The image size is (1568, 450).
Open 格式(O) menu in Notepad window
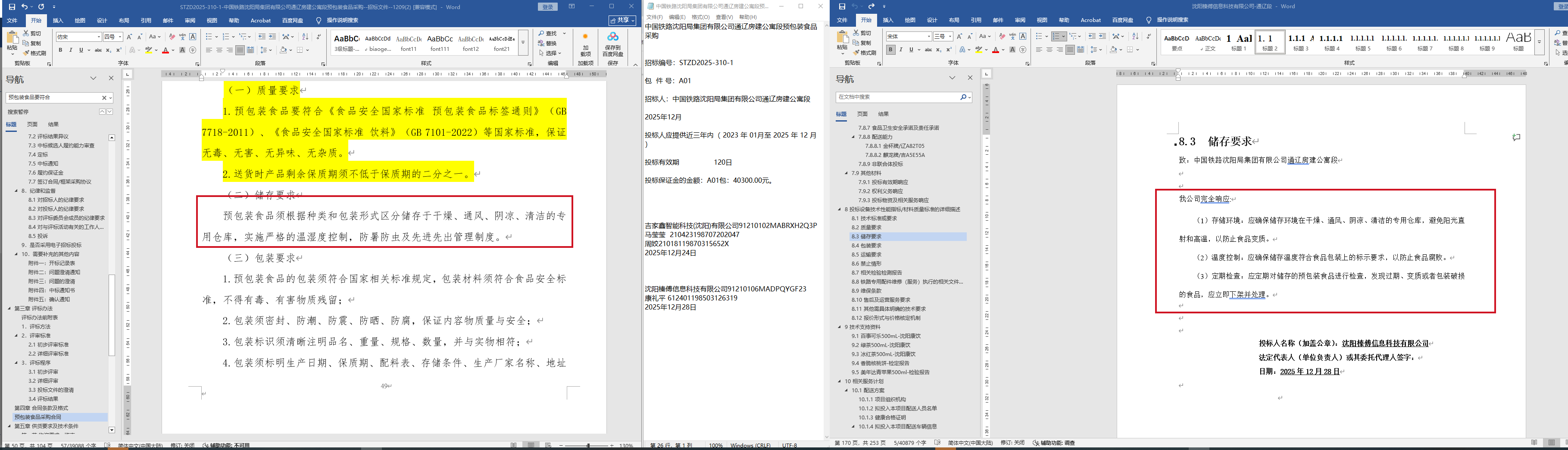700,17
